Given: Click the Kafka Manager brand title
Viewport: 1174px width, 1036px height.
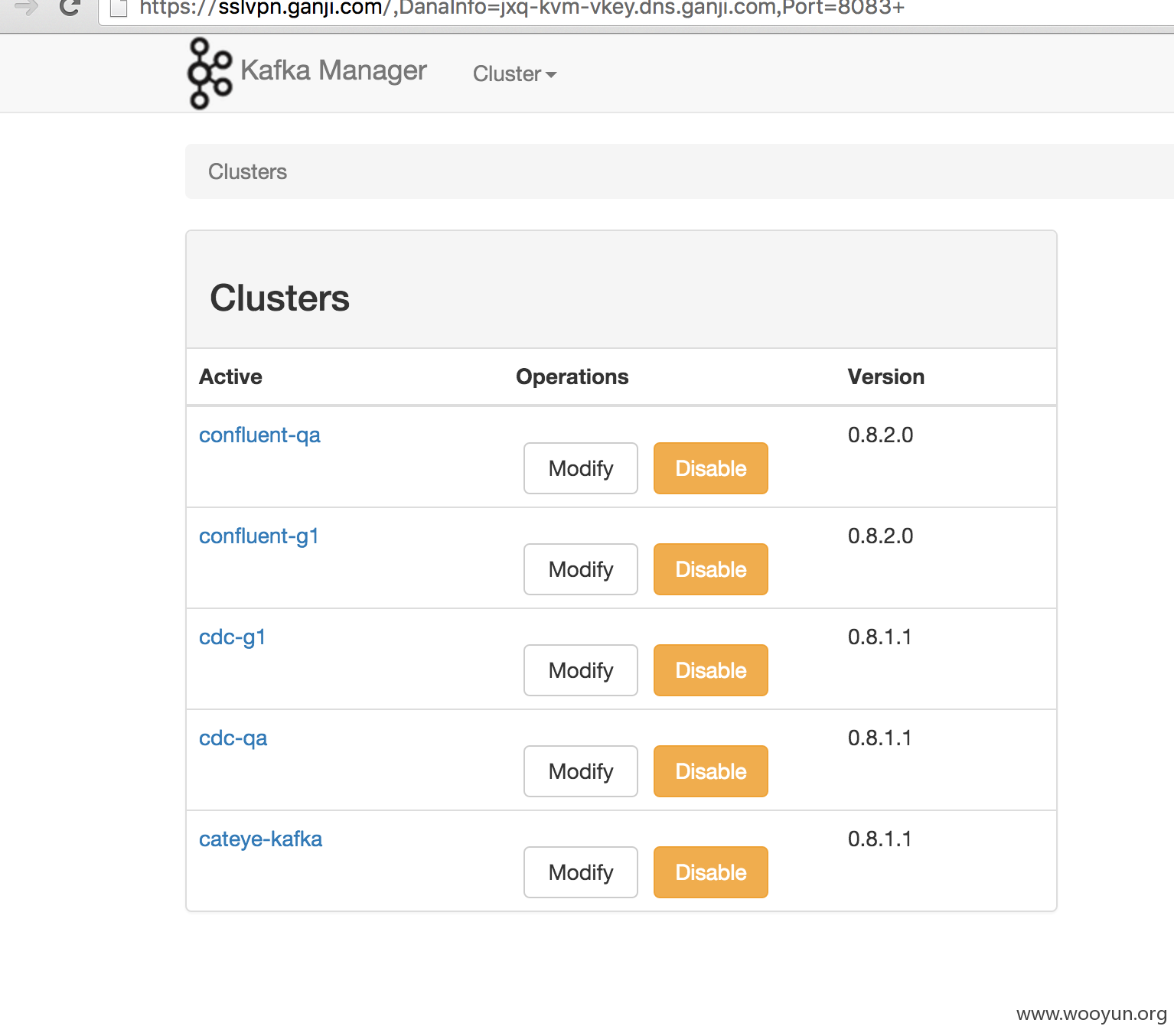Looking at the screenshot, I should [x=334, y=70].
